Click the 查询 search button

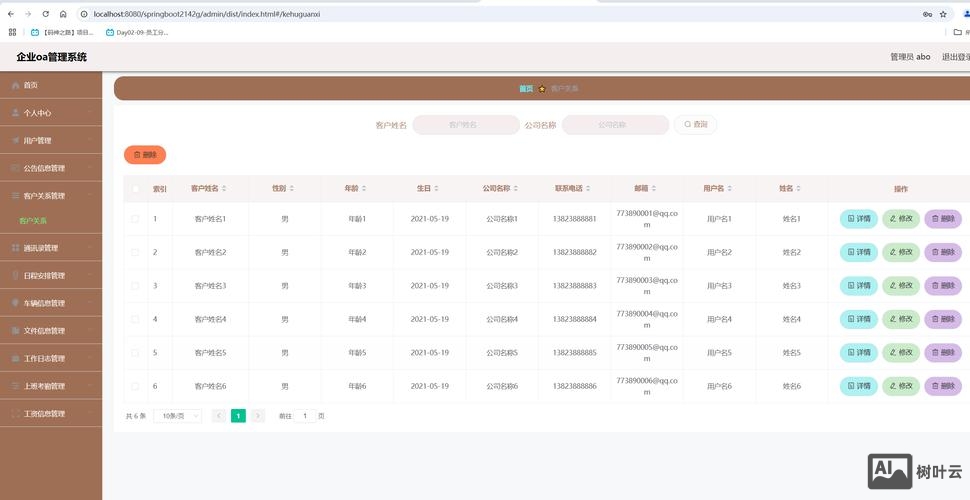click(x=695, y=125)
